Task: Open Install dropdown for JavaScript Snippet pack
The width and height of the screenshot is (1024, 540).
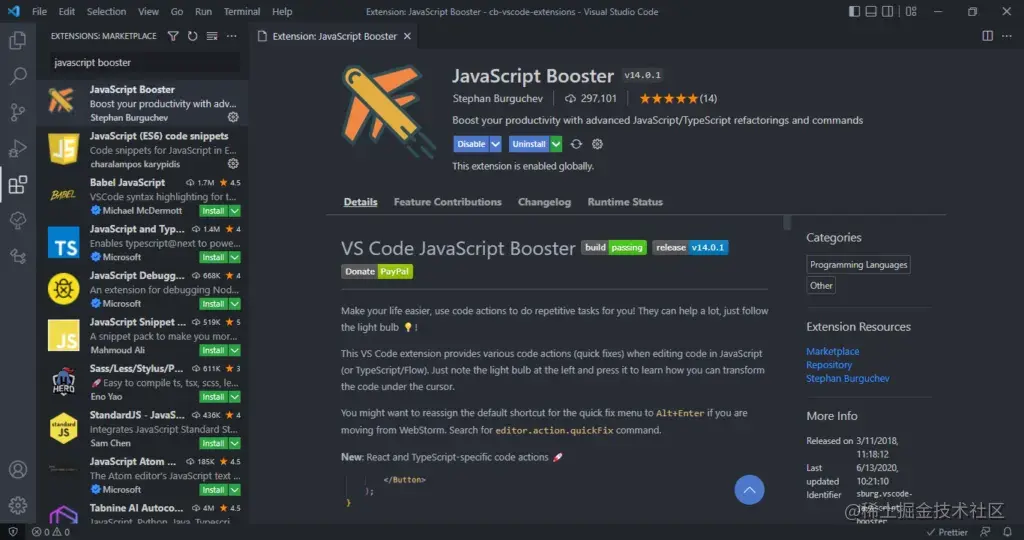Action: (x=234, y=350)
